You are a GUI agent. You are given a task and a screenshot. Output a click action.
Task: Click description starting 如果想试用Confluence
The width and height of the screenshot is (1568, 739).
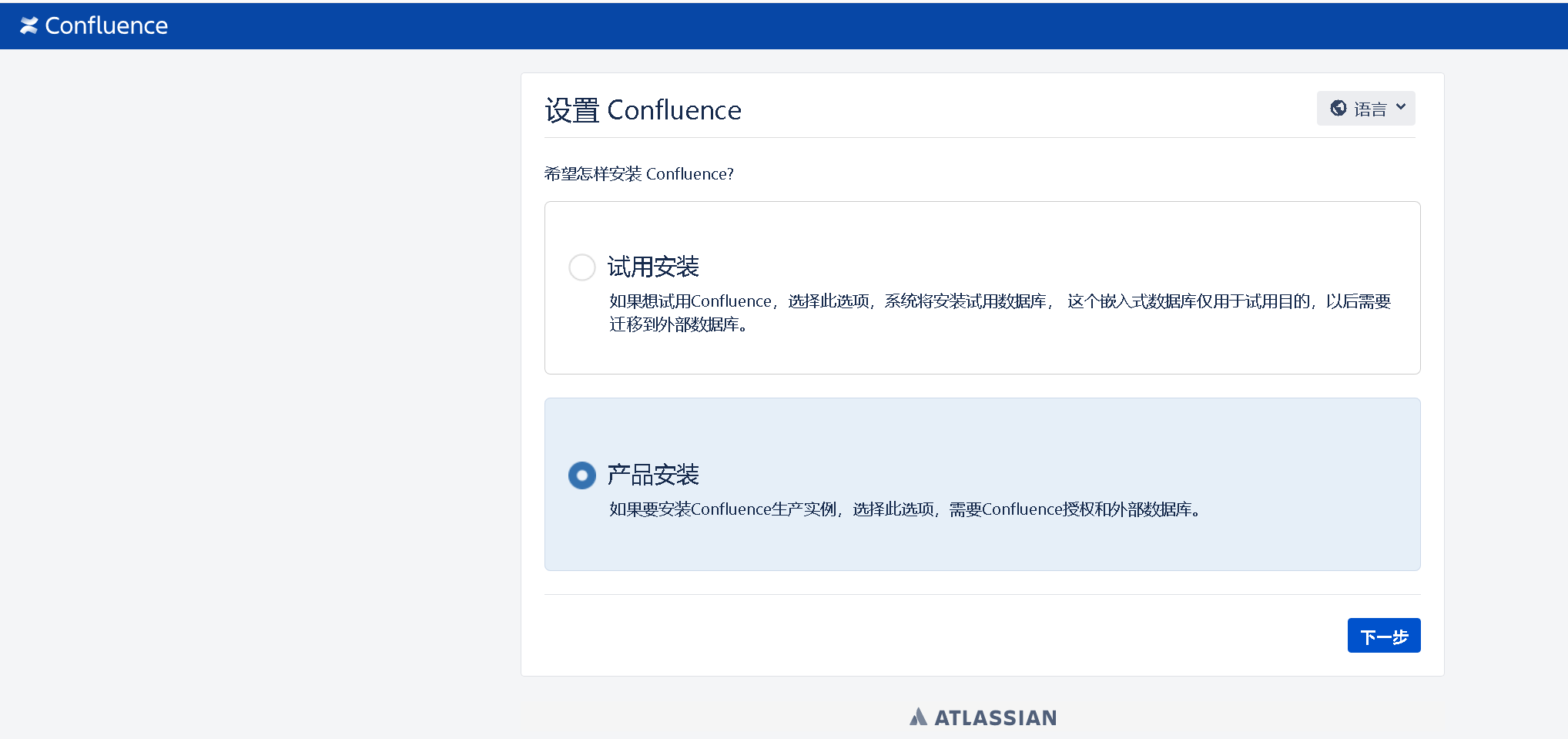pos(1000,313)
